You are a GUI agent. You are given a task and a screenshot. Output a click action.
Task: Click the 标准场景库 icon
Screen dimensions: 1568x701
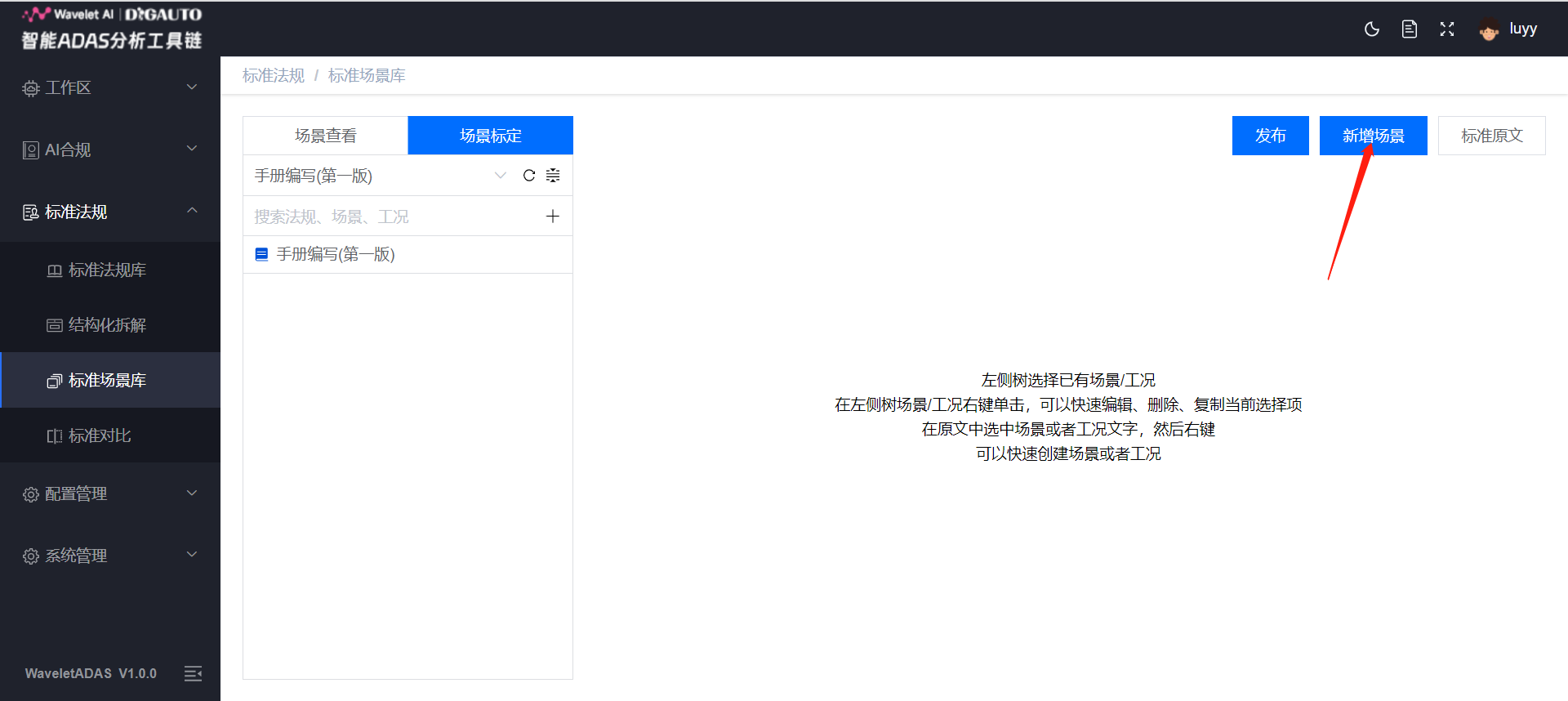(55, 381)
